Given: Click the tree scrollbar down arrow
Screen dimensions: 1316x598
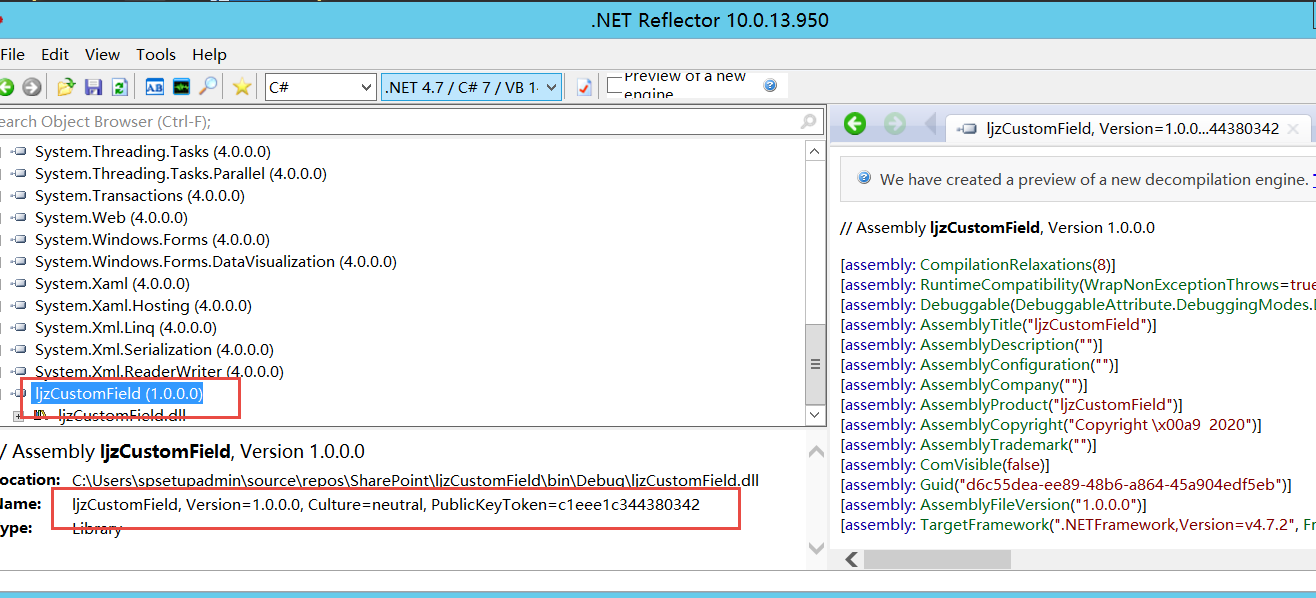Looking at the screenshot, I should pyautogui.click(x=815, y=414).
